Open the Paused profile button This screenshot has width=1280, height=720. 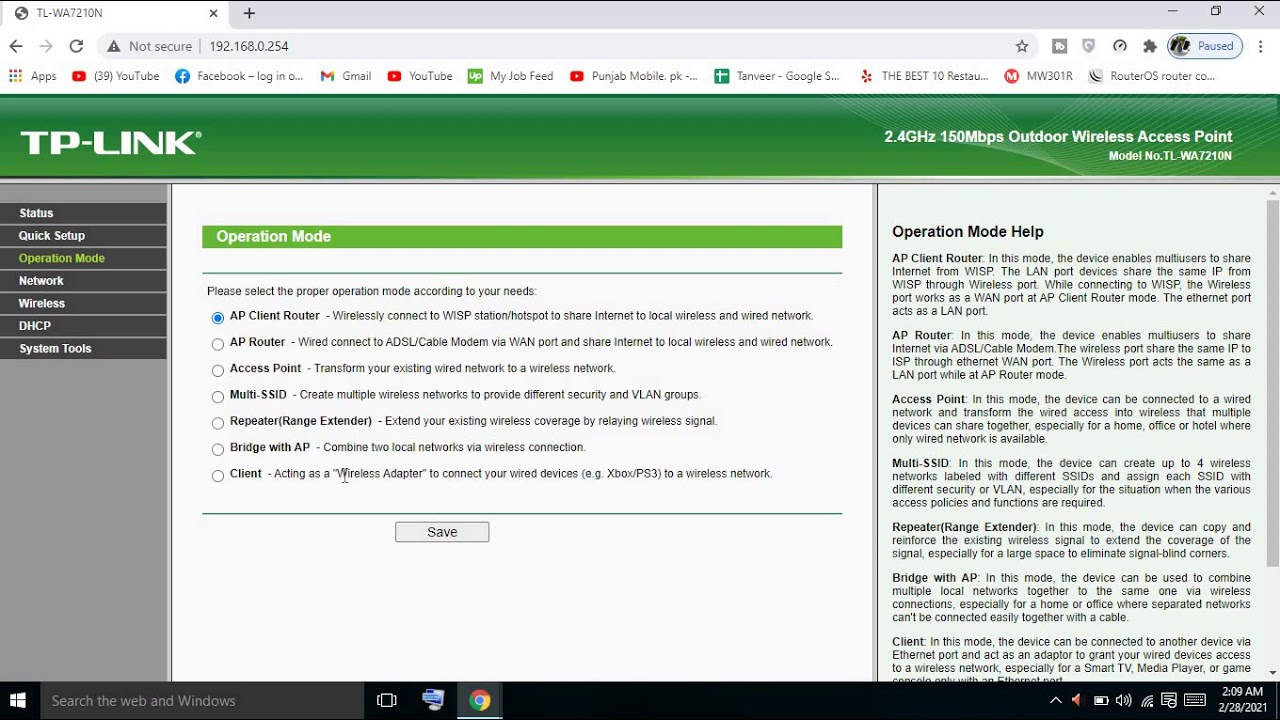pos(1205,46)
